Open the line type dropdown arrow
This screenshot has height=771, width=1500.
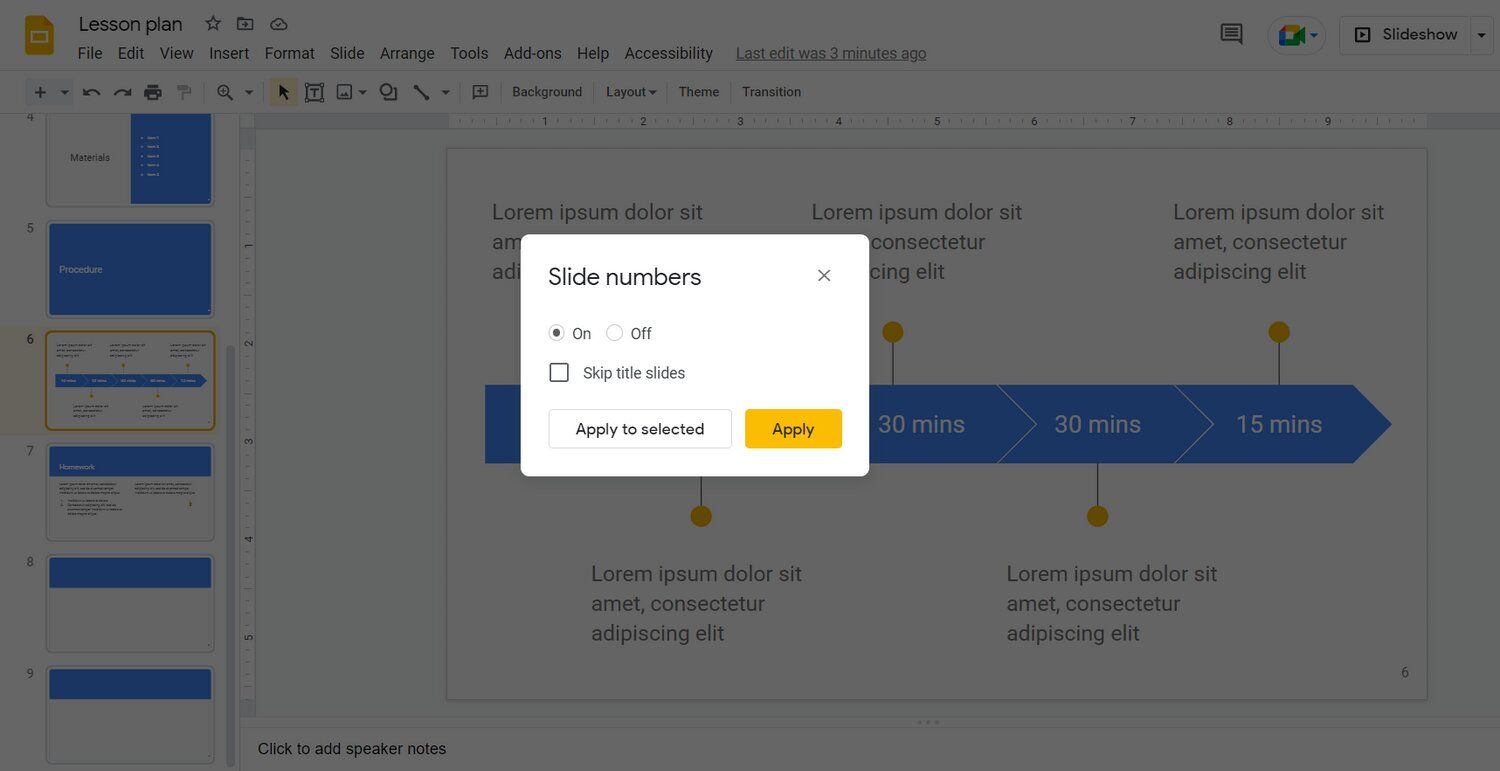point(446,92)
